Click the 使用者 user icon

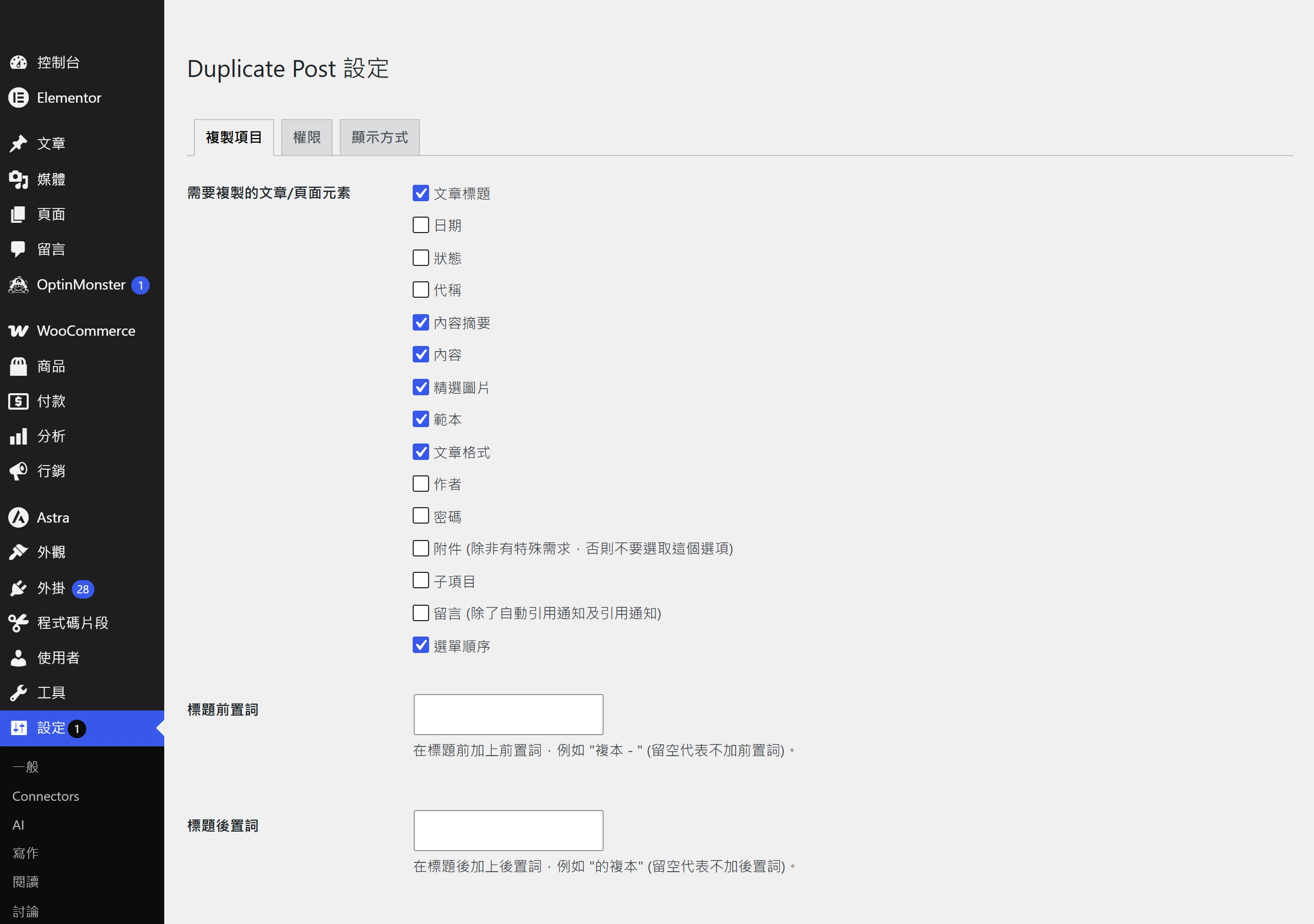18,658
